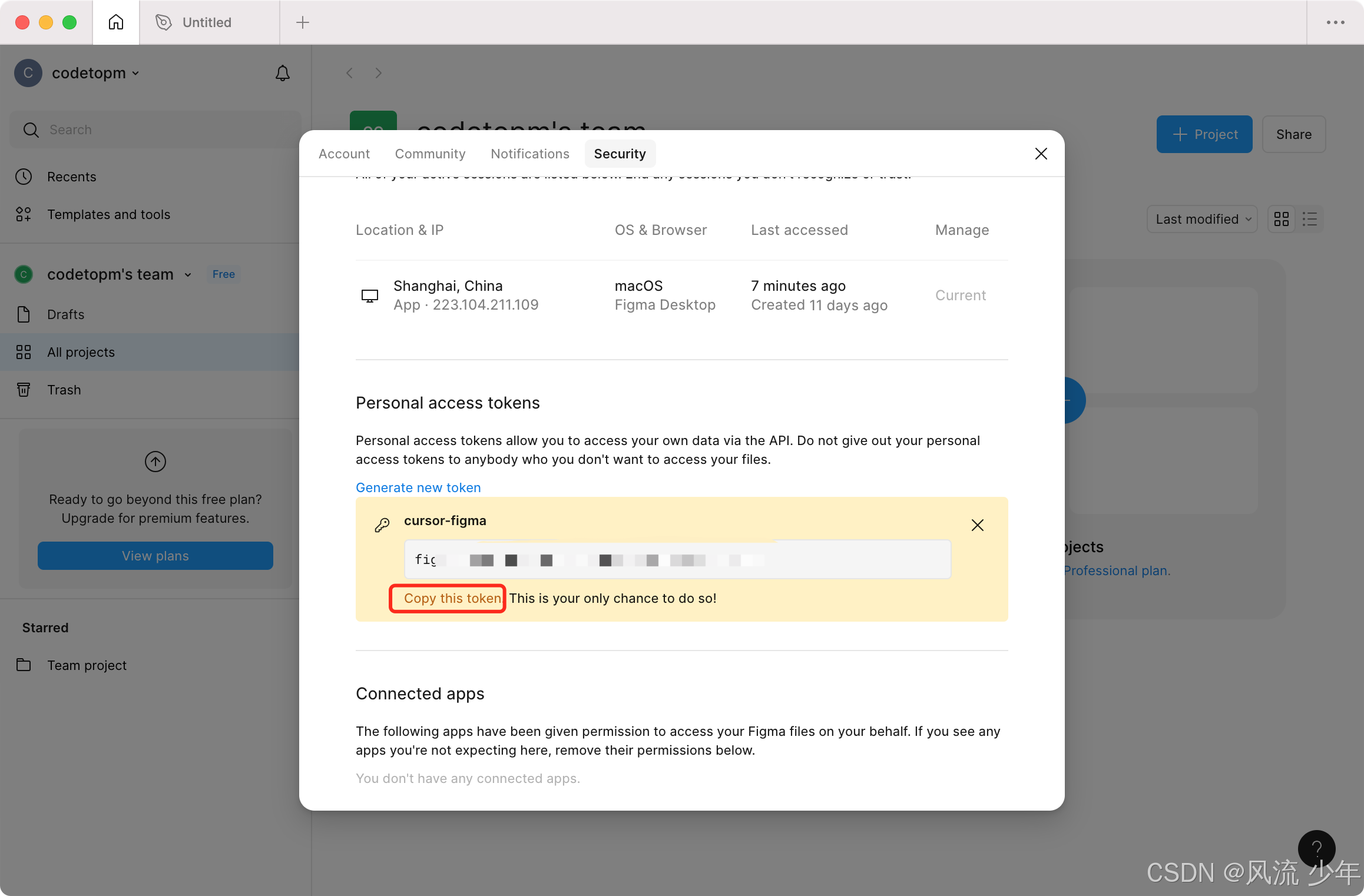Open the three-dot window menu
The width and height of the screenshot is (1364, 896).
point(1335,22)
